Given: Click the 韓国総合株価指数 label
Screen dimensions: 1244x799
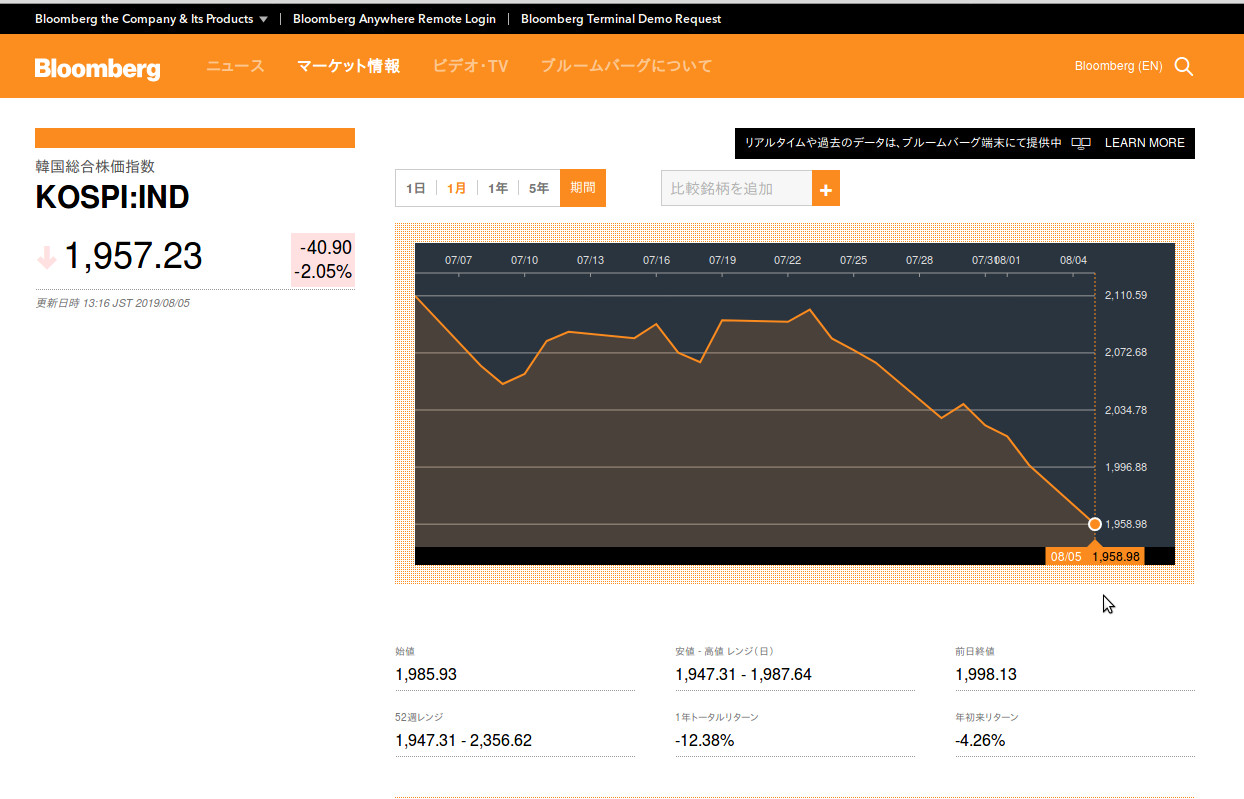Looking at the screenshot, I should click(95, 167).
